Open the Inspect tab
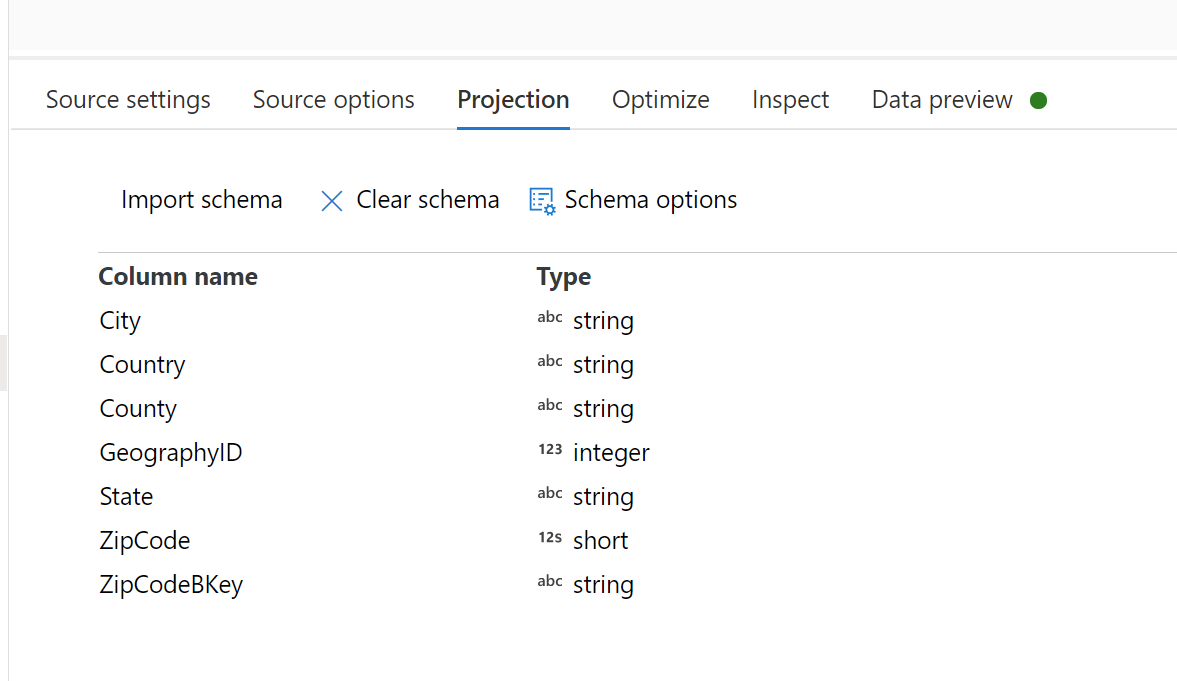1177x681 pixels. pyautogui.click(x=790, y=100)
